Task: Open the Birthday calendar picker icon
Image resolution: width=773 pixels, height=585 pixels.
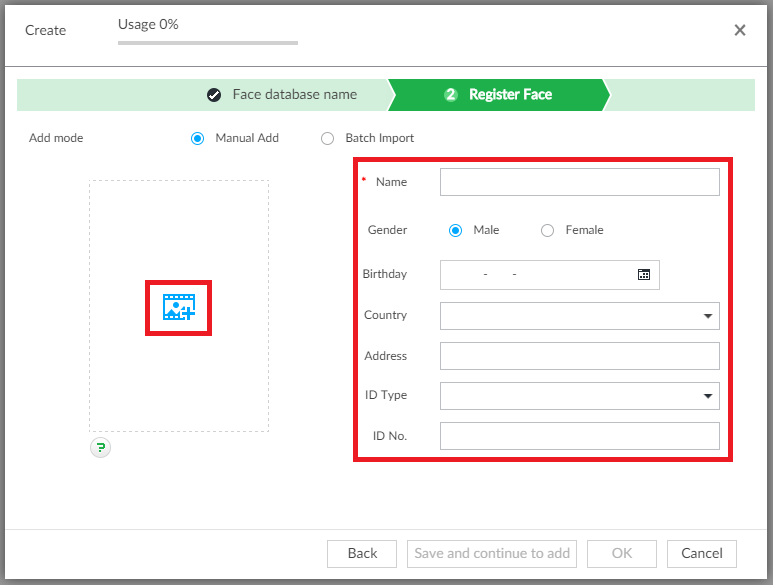Action: [x=644, y=275]
